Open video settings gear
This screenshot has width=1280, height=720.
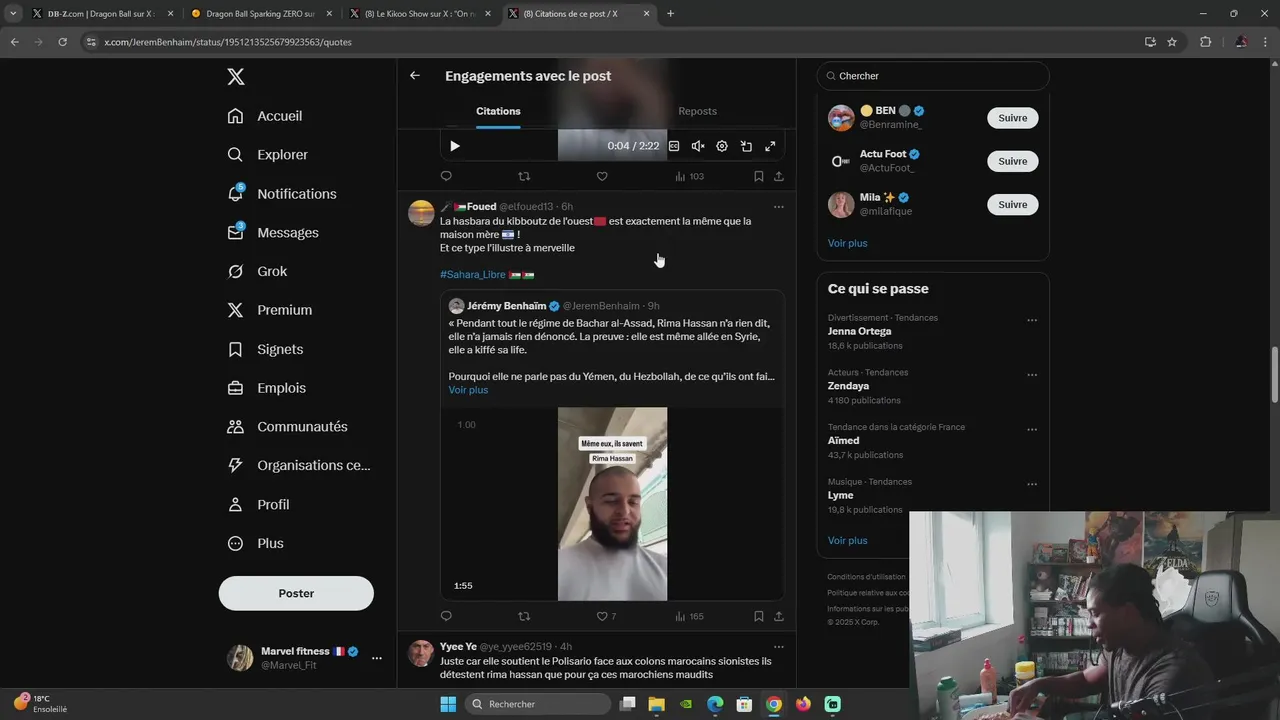[x=722, y=146]
